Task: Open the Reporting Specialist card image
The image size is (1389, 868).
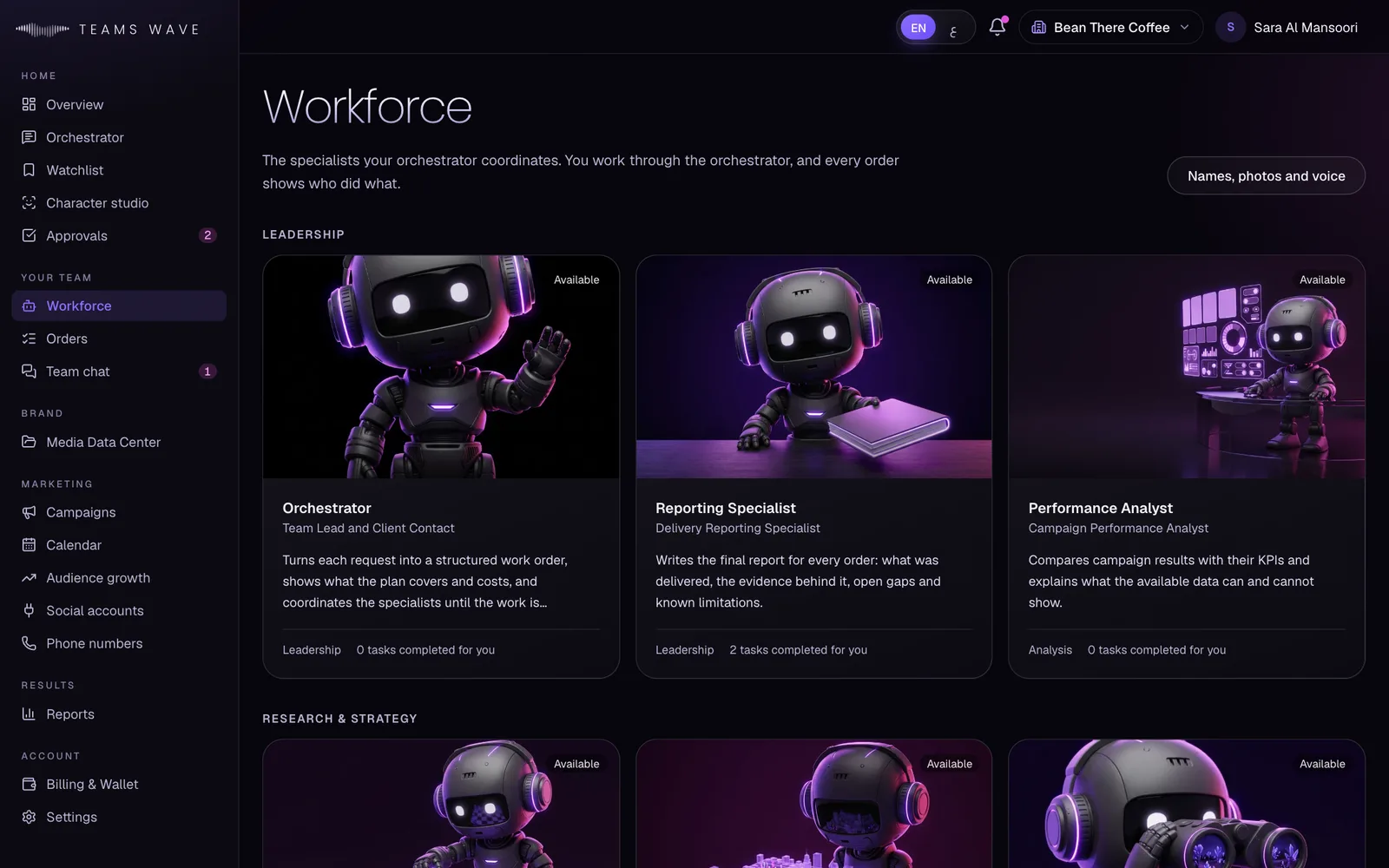Action: (x=813, y=366)
